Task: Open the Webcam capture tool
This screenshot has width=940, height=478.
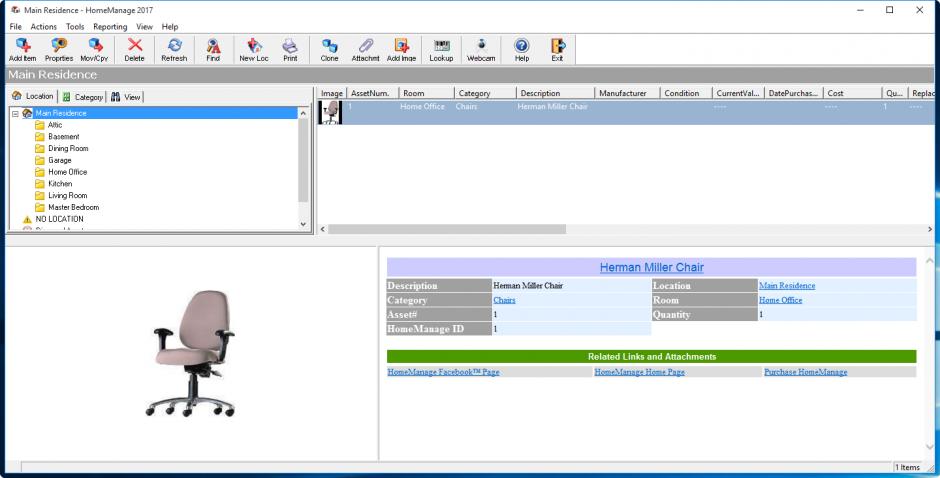Action: coord(482,49)
